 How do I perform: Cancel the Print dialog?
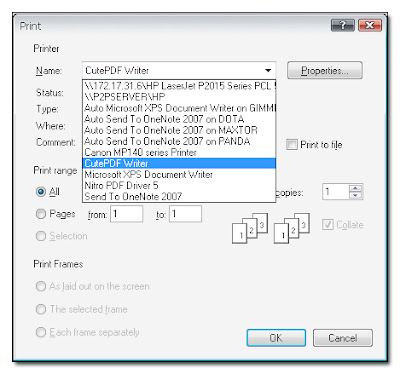pyautogui.click(x=343, y=338)
